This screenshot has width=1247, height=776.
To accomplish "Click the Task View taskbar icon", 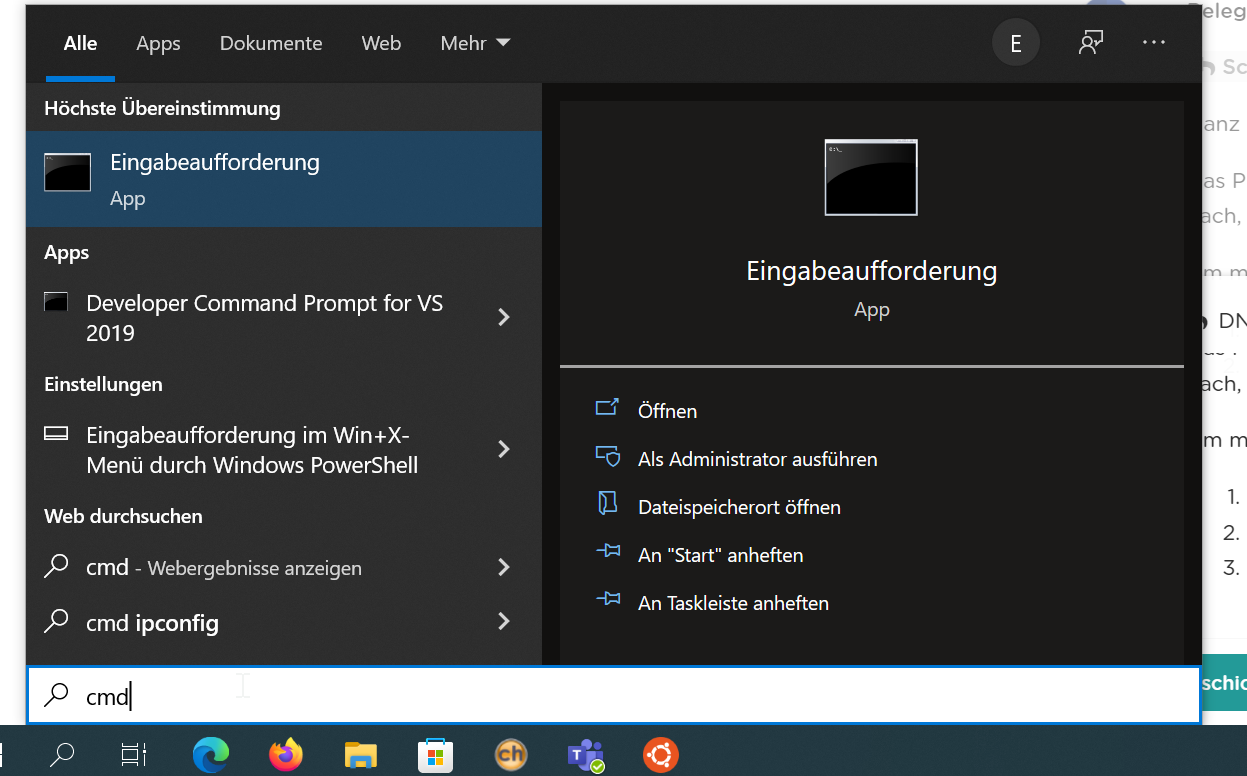I will (x=134, y=754).
